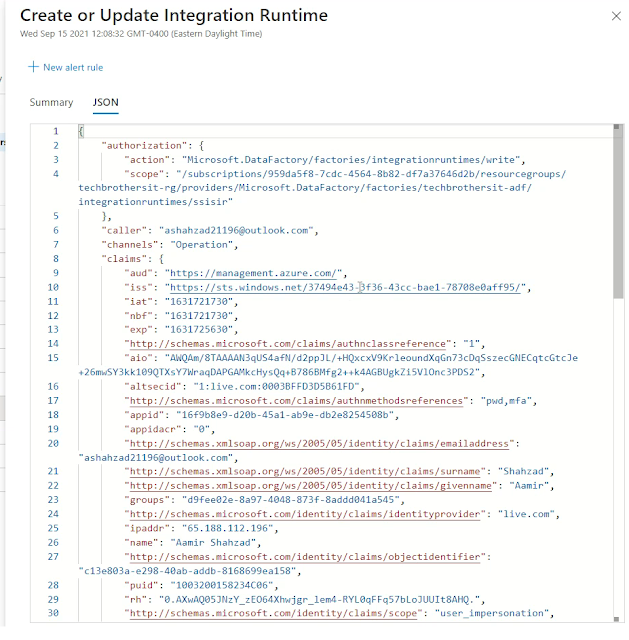This screenshot has height=640, width=629.
Task: Click line number 30 in the gutter
Action: pyautogui.click(x=53, y=613)
